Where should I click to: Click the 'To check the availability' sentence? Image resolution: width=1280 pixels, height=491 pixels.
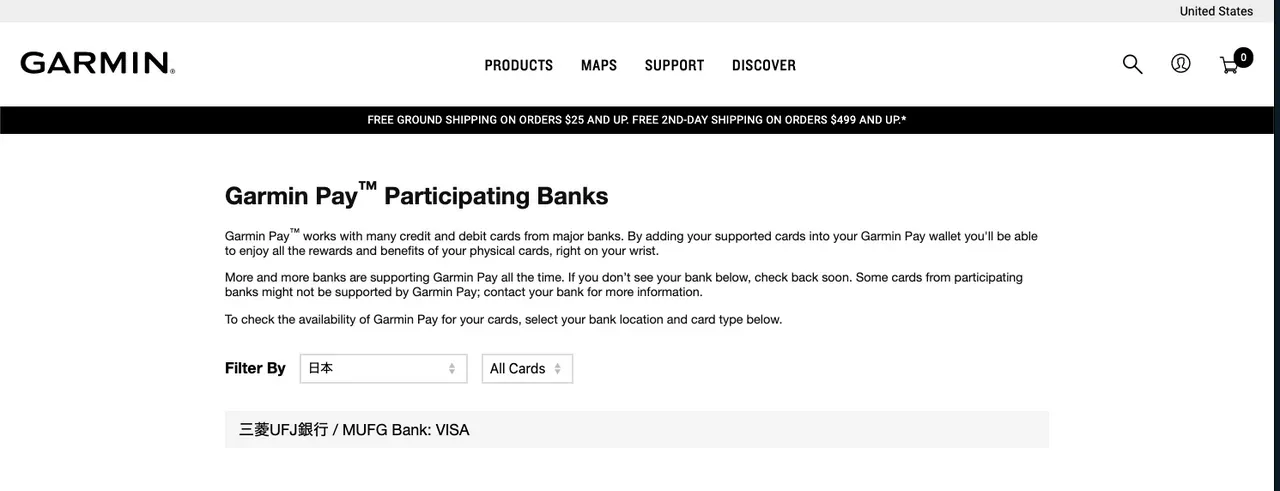[x=503, y=320]
